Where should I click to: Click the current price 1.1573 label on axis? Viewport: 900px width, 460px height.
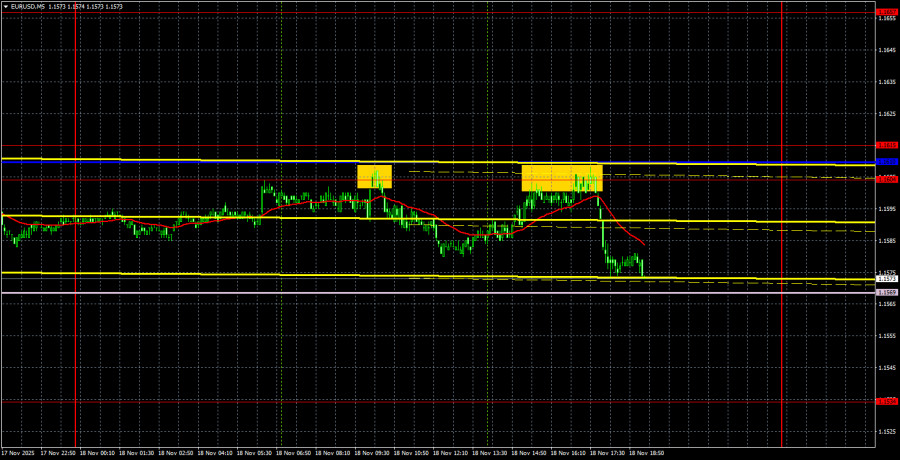coord(886,279)
